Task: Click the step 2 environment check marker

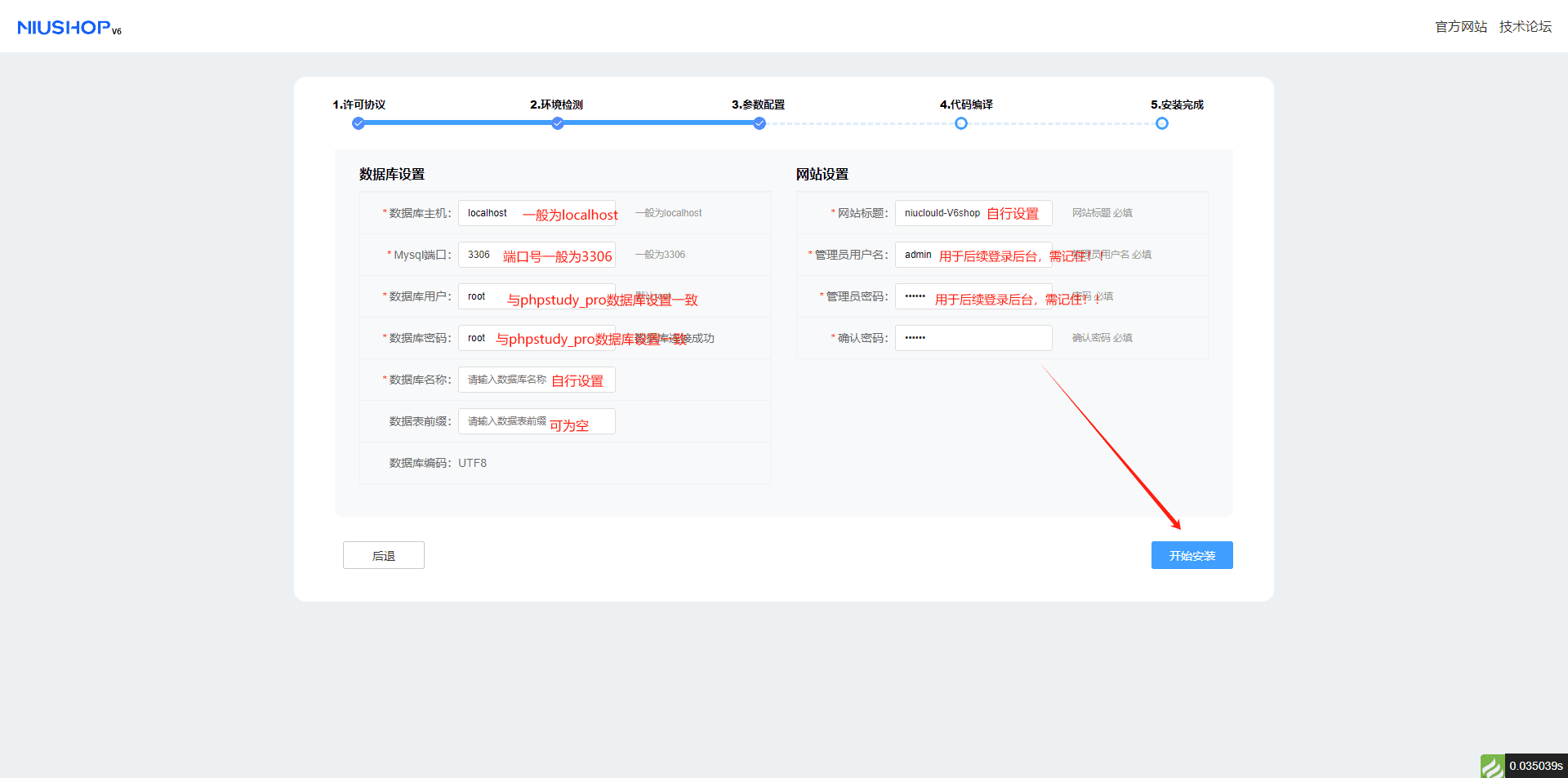Action: pos(558,123)
